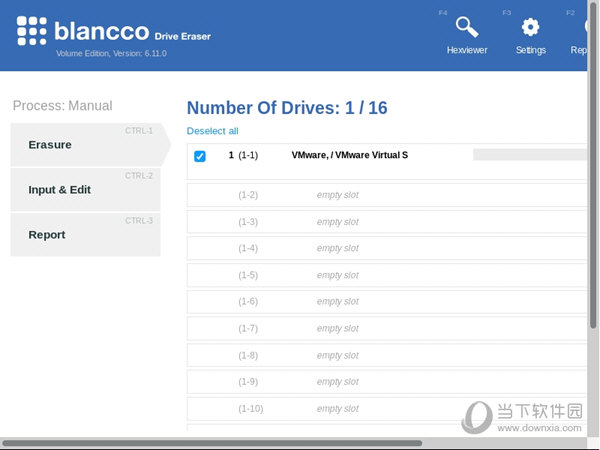
Task: Select VMware, / VMware Virtual S drive row
Action: (x=387, y=161)
